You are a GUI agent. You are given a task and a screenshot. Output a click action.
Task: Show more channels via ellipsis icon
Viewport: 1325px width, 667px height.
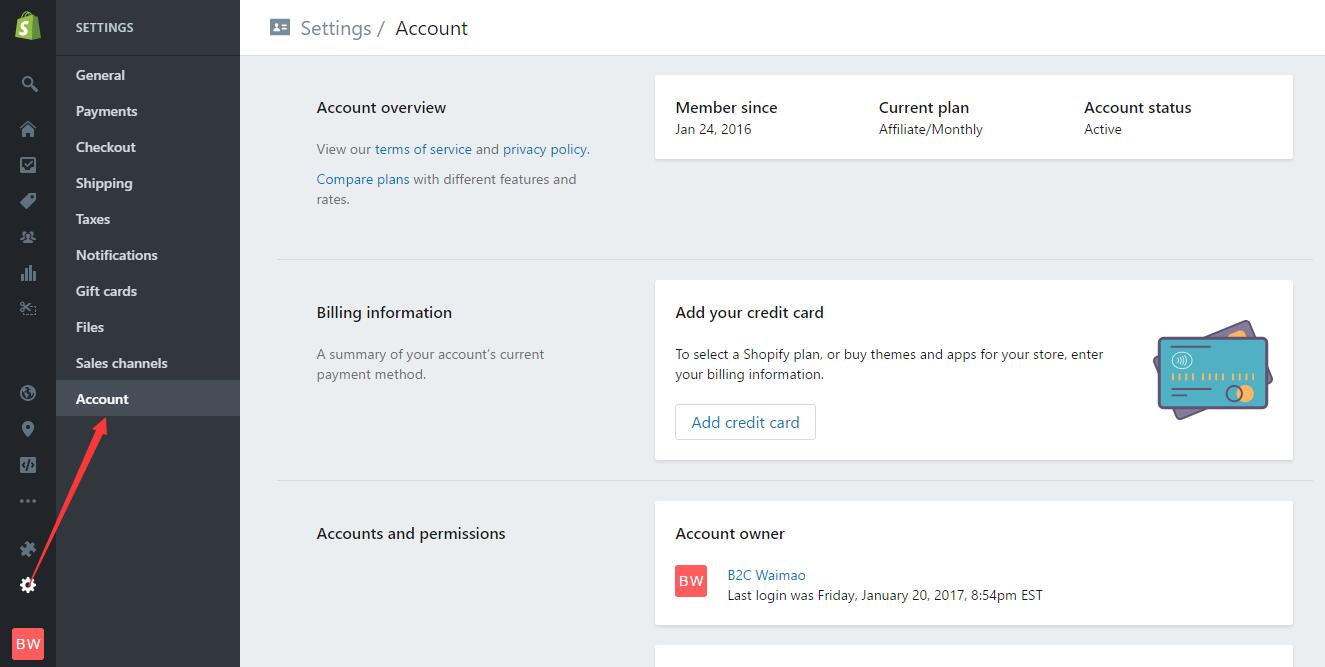click(x=28, y=501)
